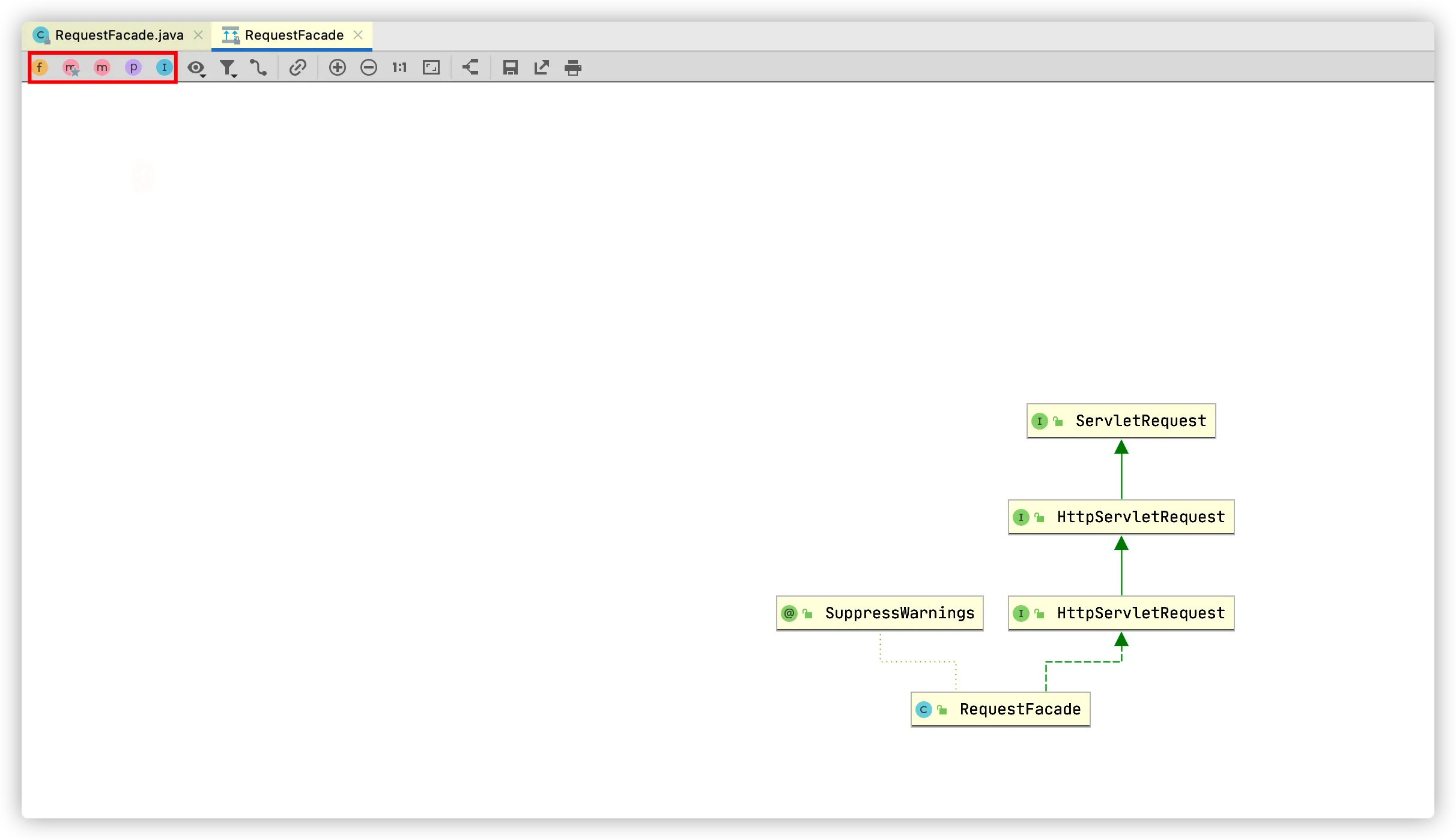Select the SuppressWarnings annotation node
The image size is (1456, 840).
[879, 613]
